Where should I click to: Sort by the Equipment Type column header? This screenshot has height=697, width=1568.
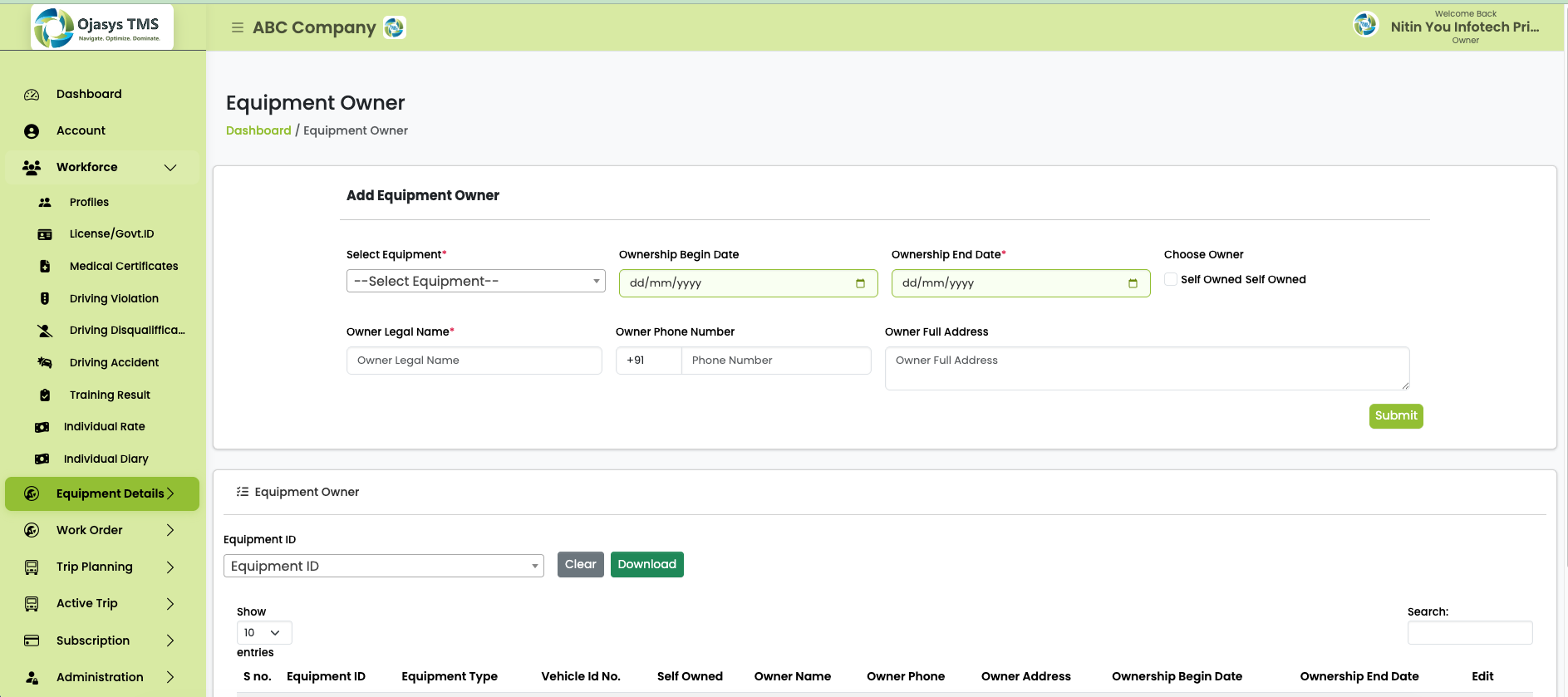coord(450,677)
